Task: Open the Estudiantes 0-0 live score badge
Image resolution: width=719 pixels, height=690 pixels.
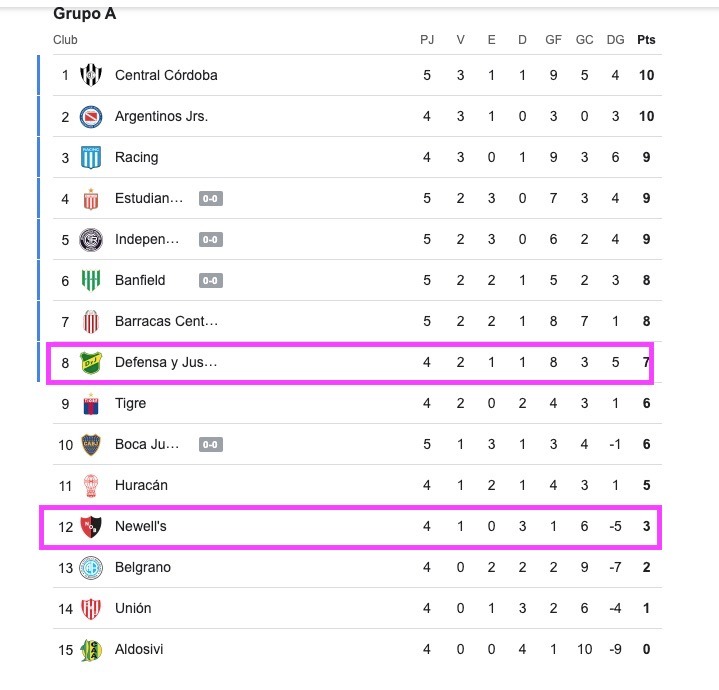Action: [x=210, y=199]
